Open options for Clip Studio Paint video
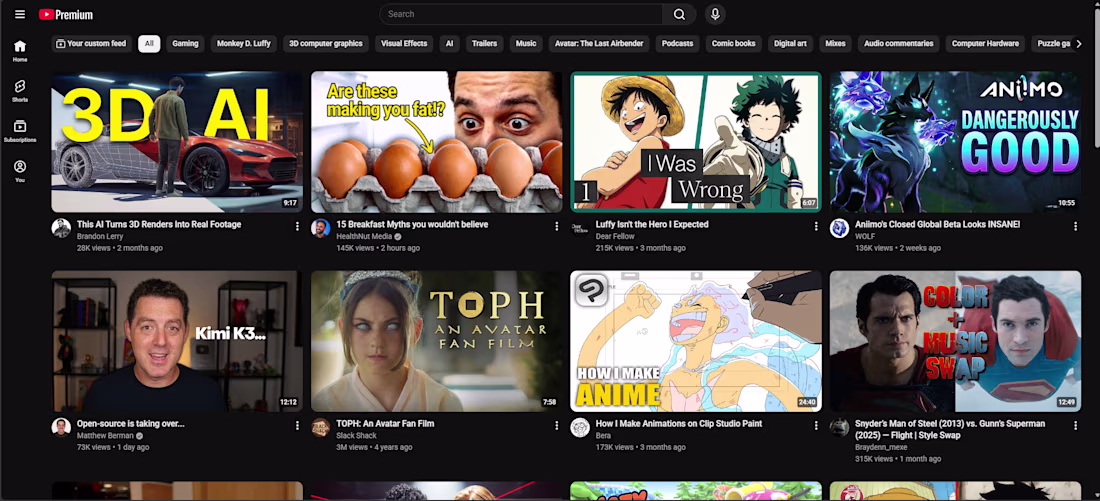 point(816,425)
